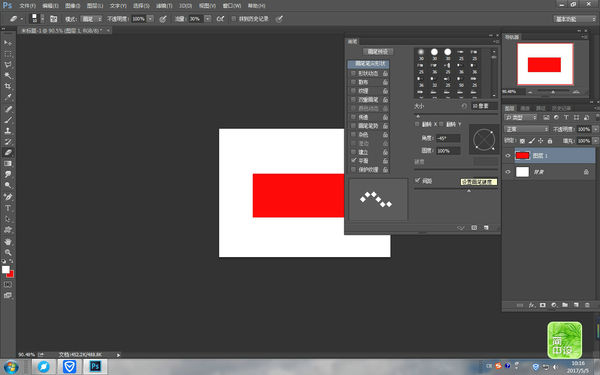Screen dimensions: 600x375
Task: Select the History Brush tool
Action: pyautogui.click(x=8, y=142)
